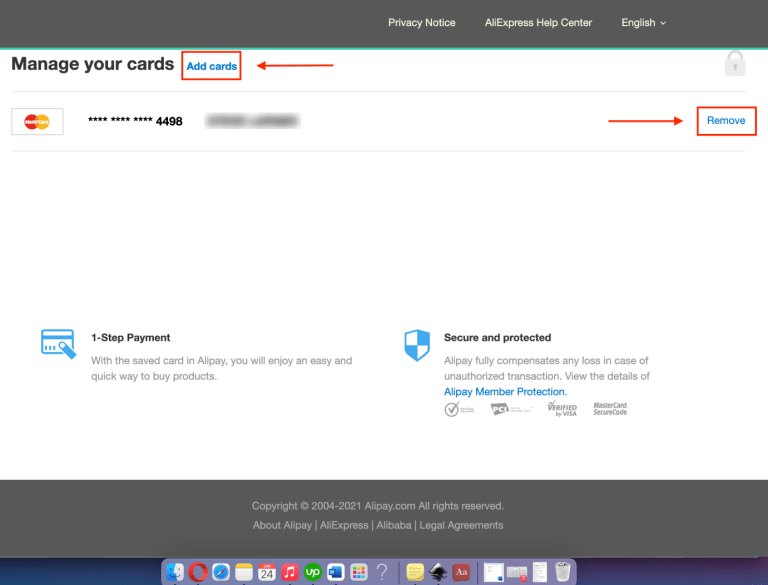The width and height of the screenshot is (768, 585).
Task: Open Launchpad from the Dock
Action: [359, 572]
